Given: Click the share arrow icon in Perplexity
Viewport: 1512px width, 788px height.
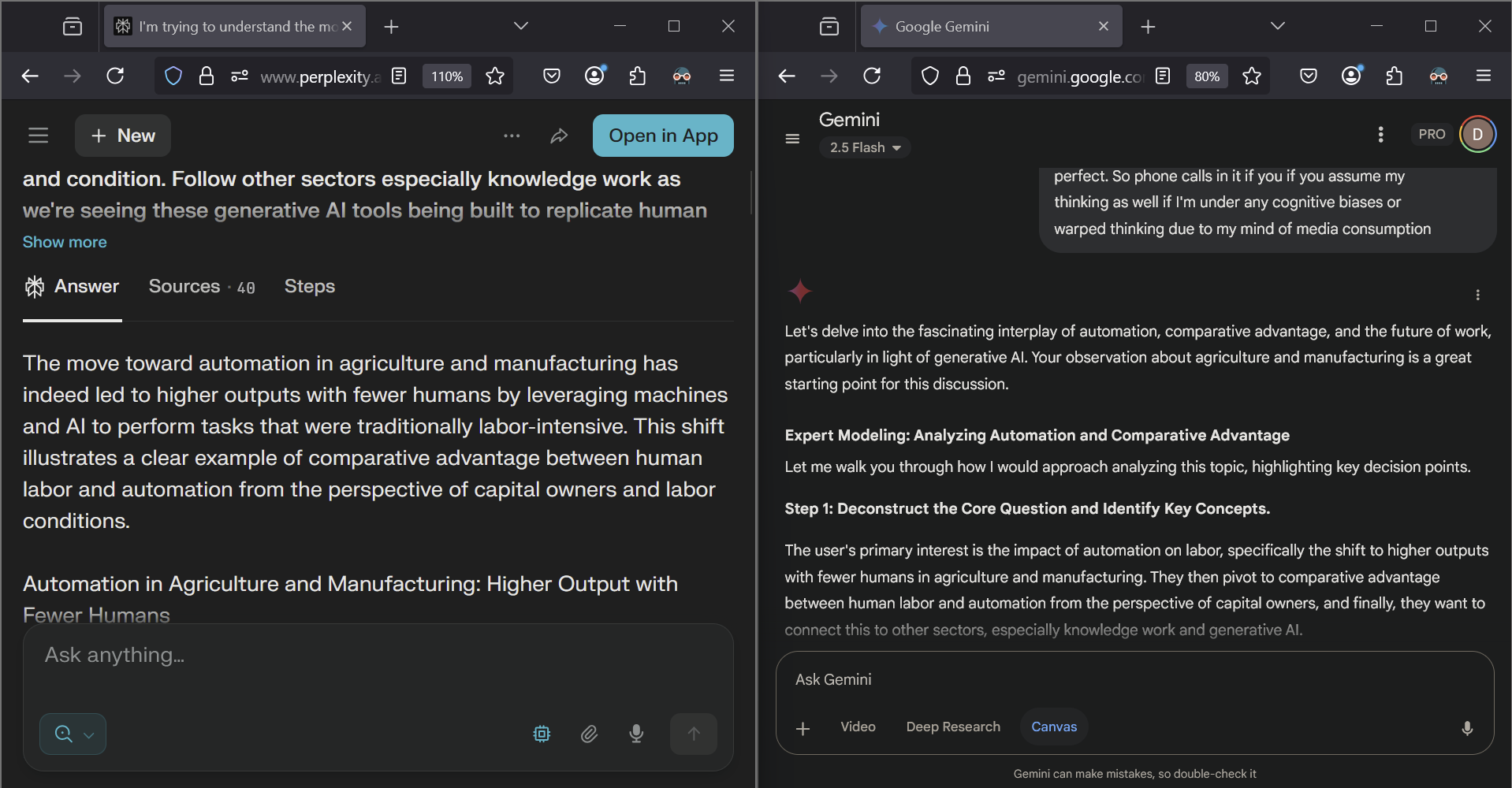Looking at the screenshot, I should coord(559,136).
